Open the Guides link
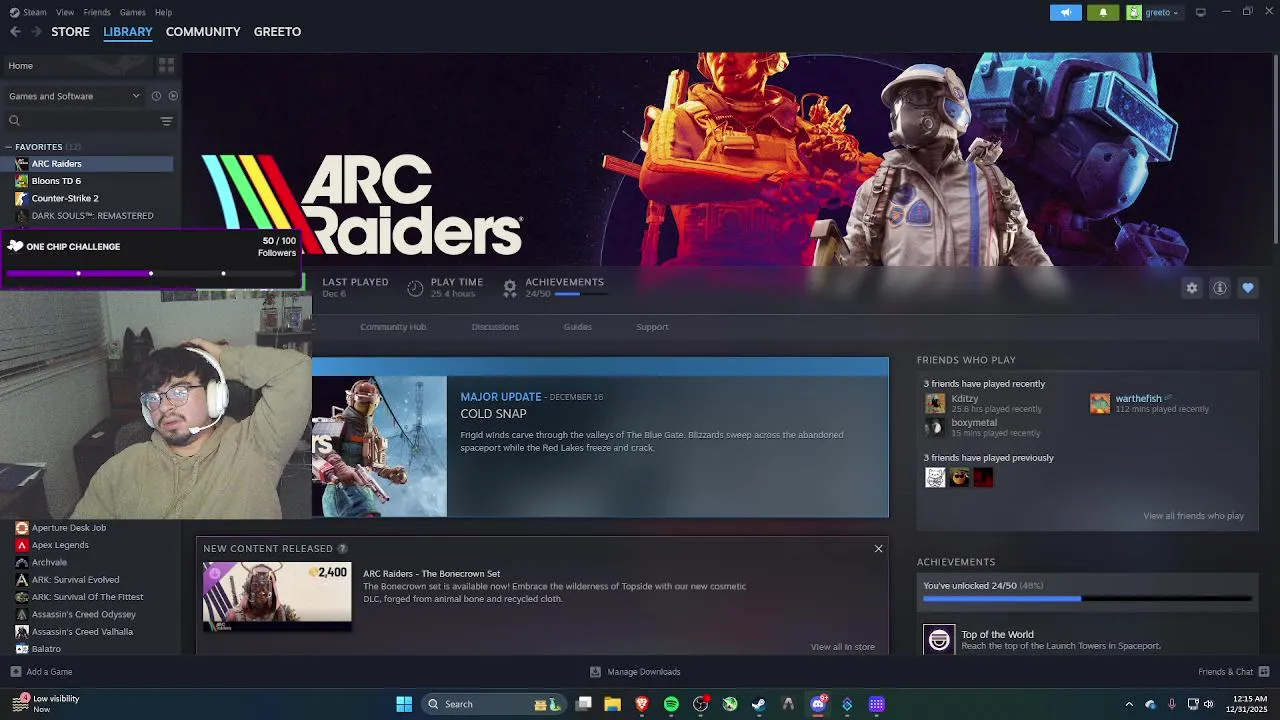This screenshot has width=1280, height=720. pos(577,327)
